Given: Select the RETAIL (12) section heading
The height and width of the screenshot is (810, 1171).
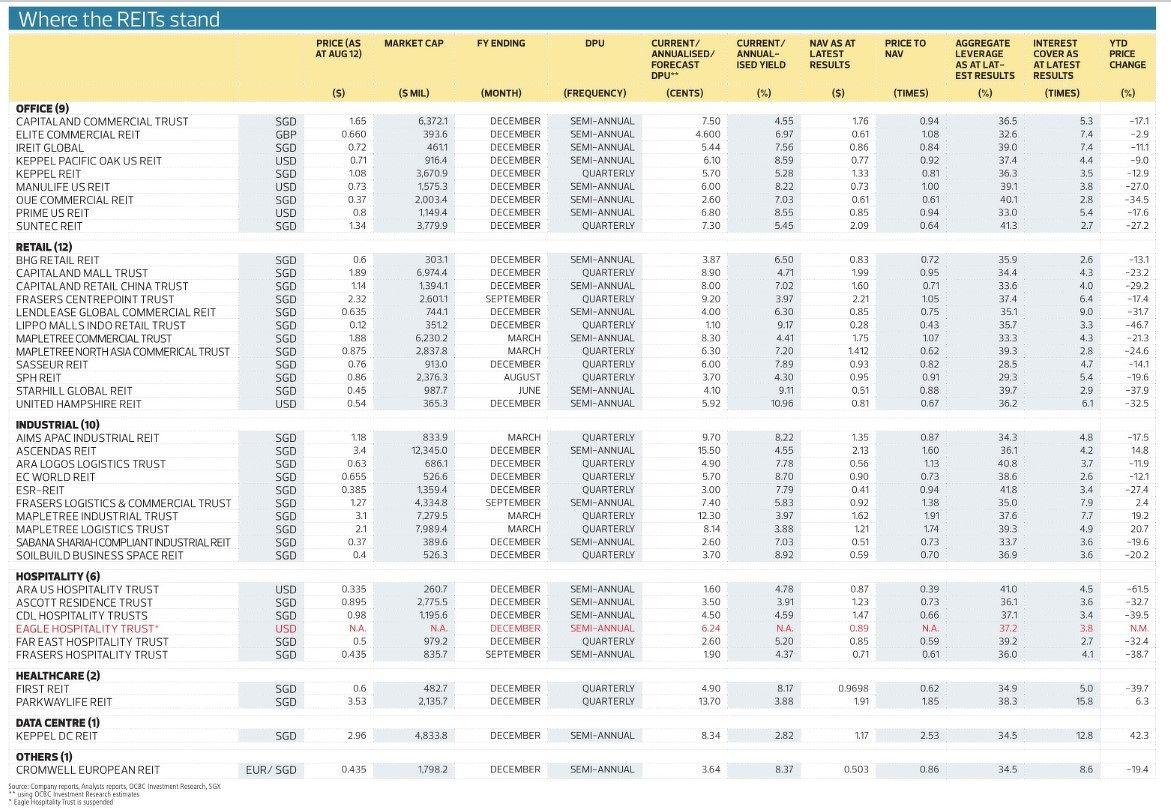Looking at the screenshot, I should [x=43, y=246].
